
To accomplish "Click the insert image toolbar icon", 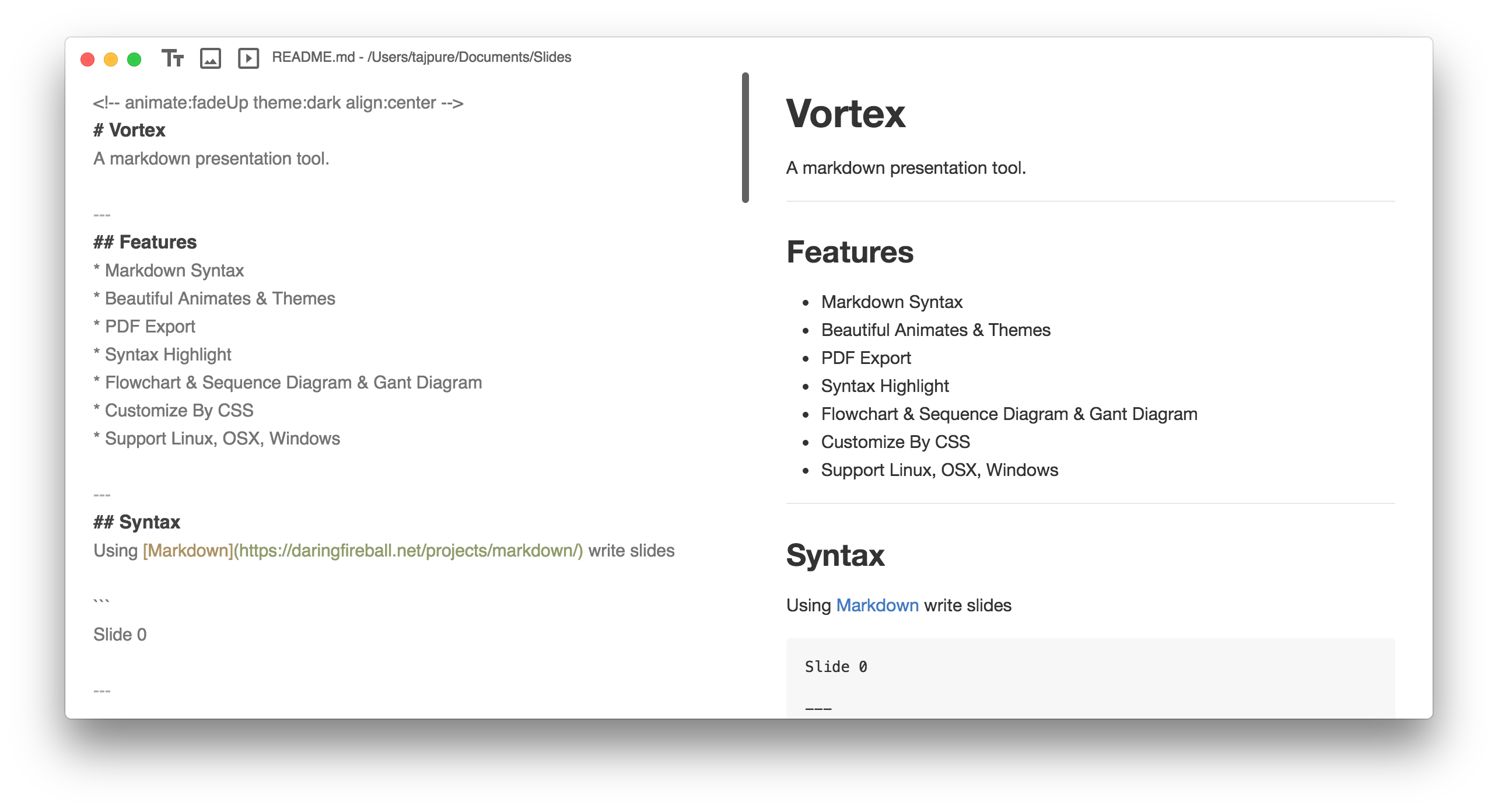I will coord(211,58).
